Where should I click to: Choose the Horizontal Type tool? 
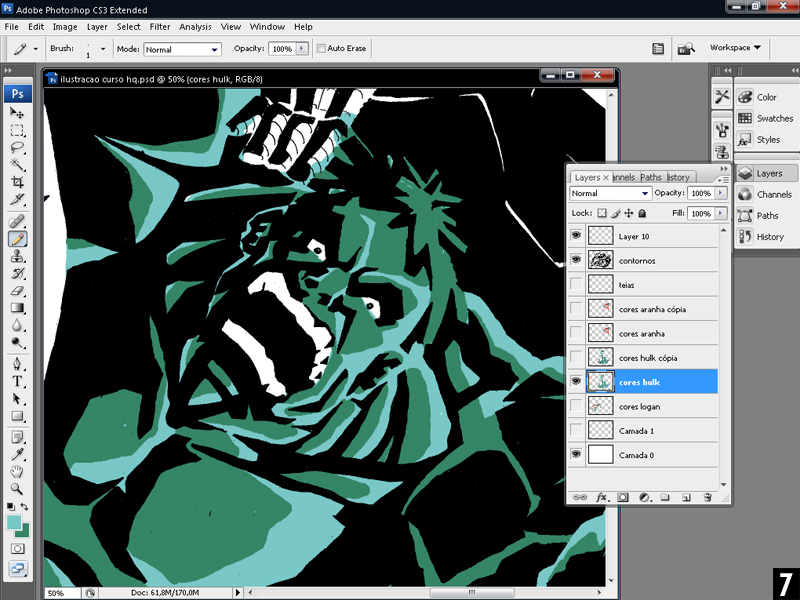pyautogui.click(x=17, y=382)
